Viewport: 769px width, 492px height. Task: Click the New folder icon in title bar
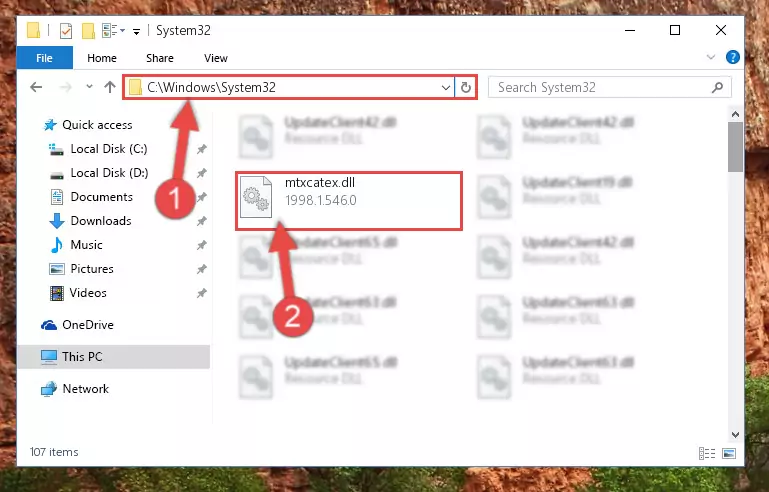pos(88,31)
